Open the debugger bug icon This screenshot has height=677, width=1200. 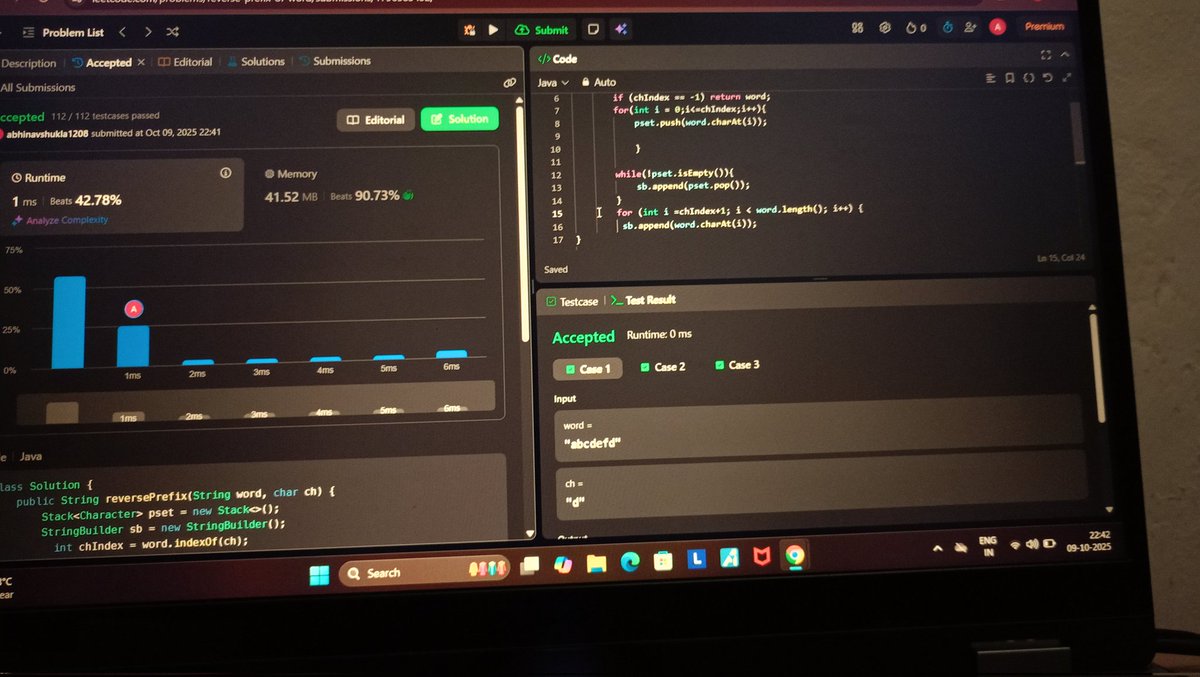(469, 30)
